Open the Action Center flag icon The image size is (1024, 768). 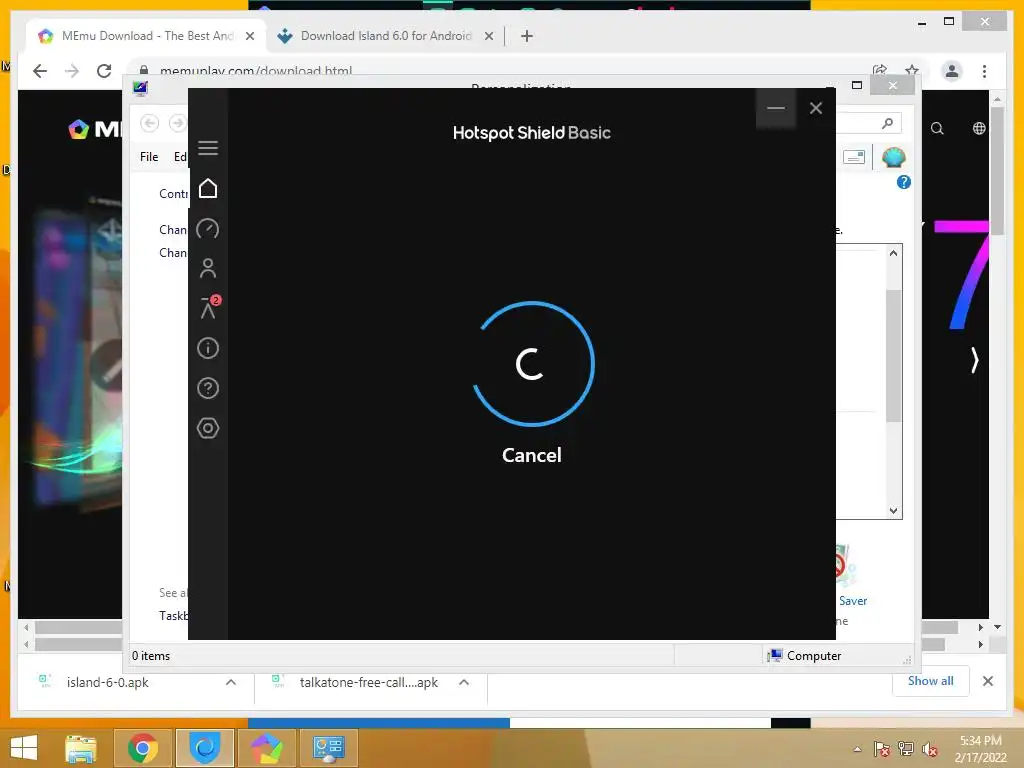click(882, 749)
